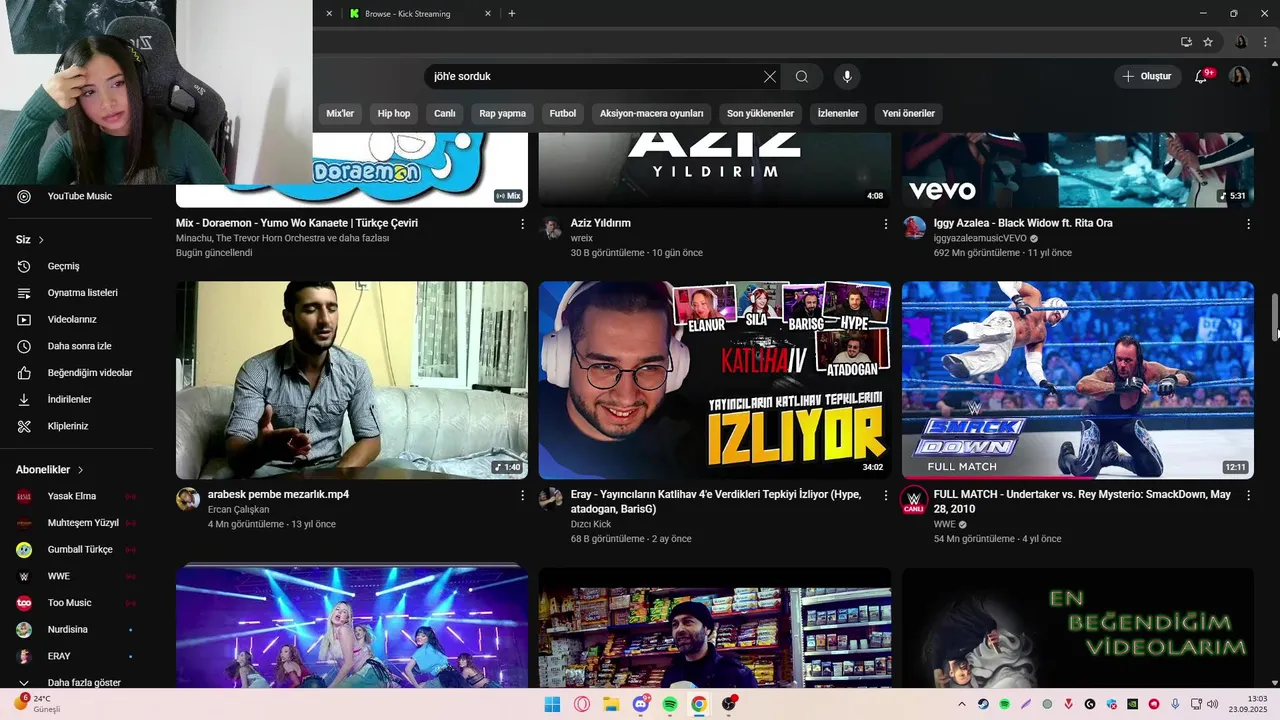Image resolution: width=1280 pixels, height=720 pixels.
Task: Open YouTube Music in the sidebar
Action: tap(78, 196)
